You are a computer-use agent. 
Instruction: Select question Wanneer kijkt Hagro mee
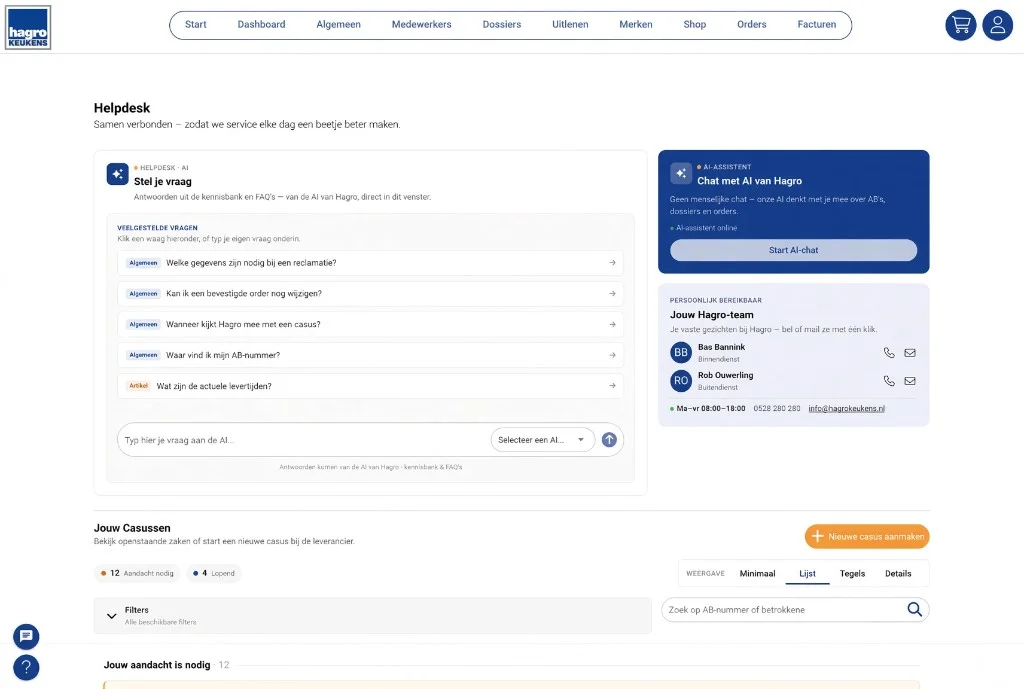[x=370, y=324]
